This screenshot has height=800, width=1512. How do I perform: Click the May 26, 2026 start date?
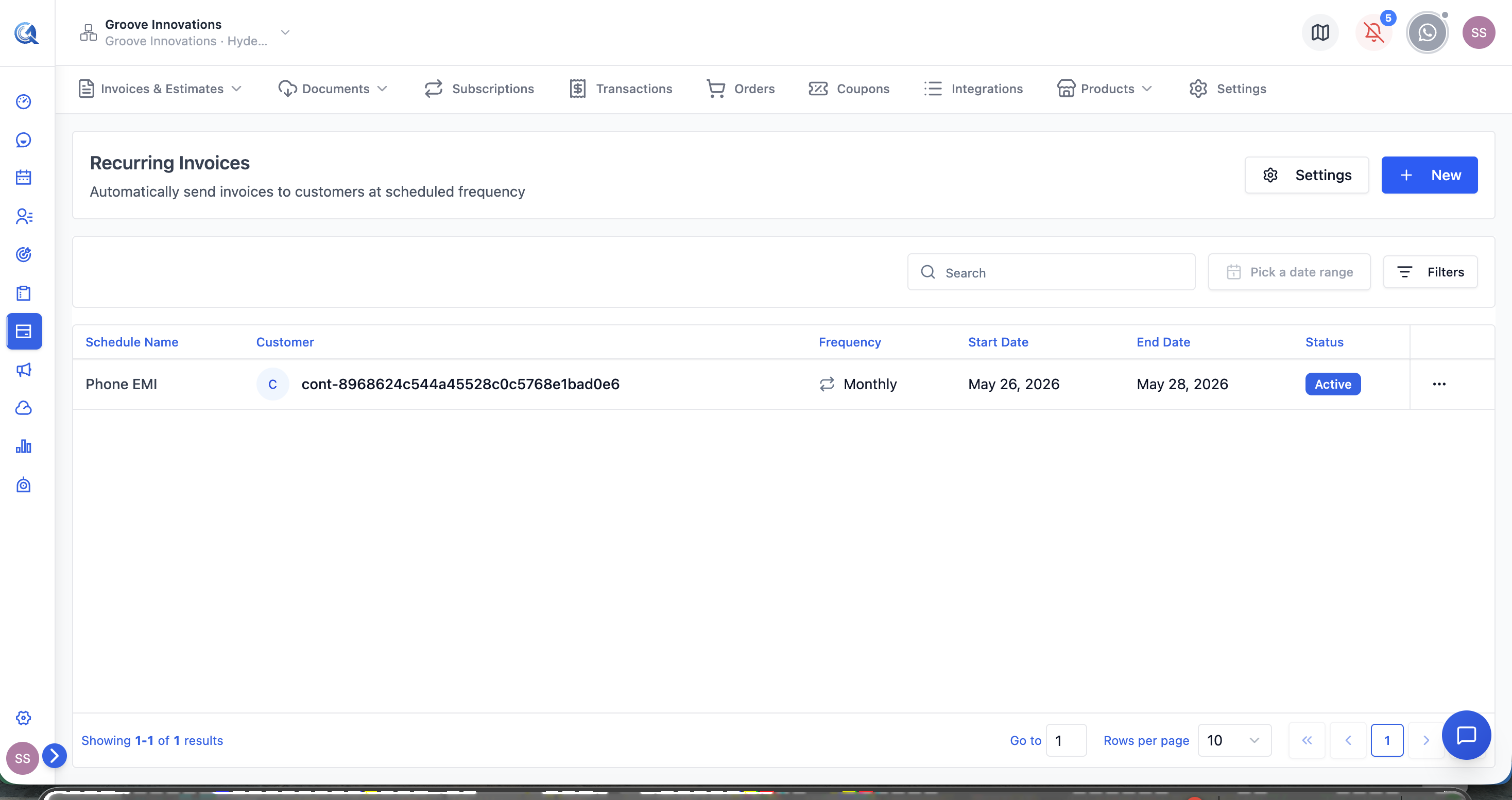pos(1013,384)
